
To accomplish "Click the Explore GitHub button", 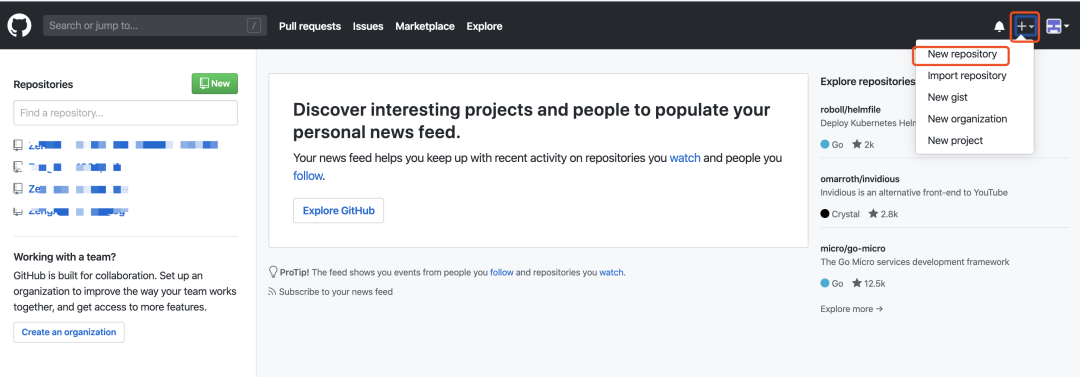I will 338,210.
